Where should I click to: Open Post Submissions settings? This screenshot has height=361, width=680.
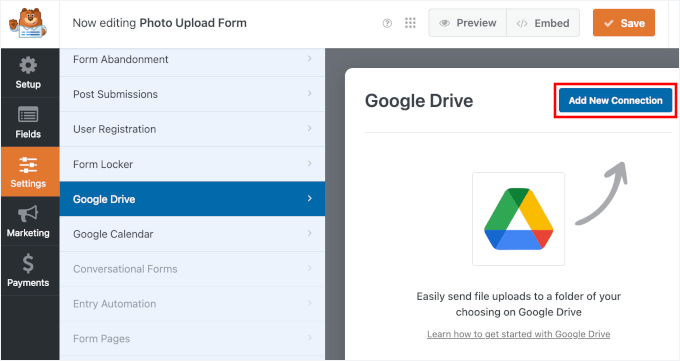pos(192,94)
